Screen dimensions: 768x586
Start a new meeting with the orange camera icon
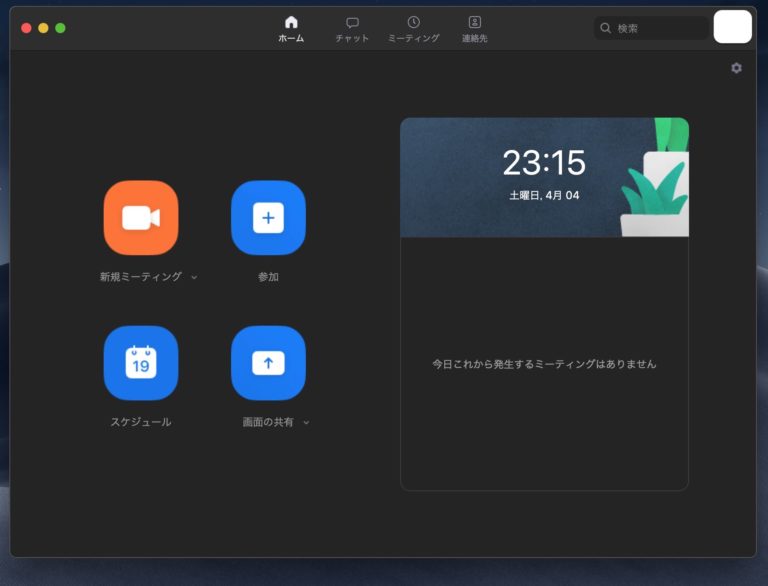tap(141, 218)
